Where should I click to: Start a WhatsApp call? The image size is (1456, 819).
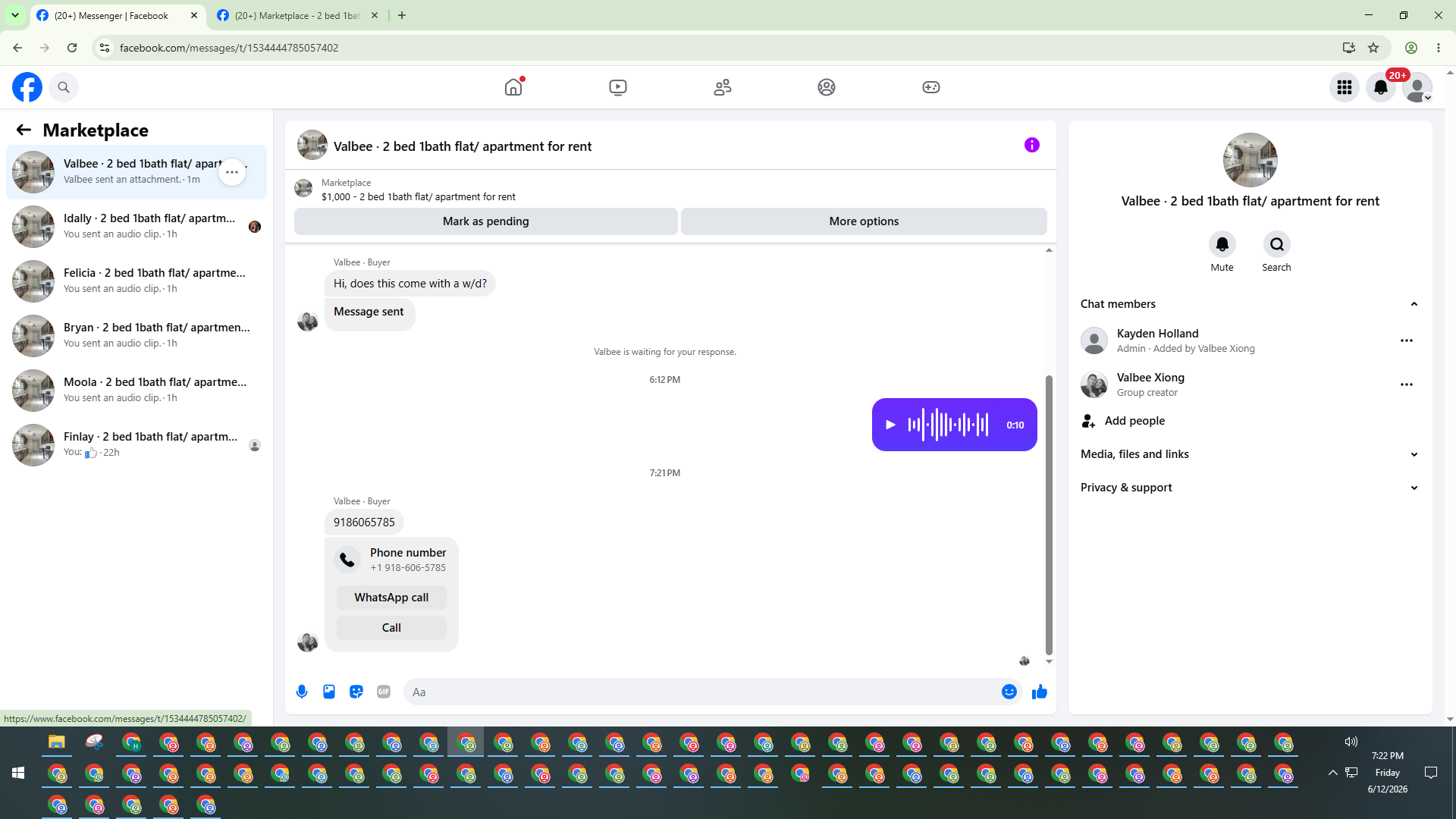click(391, 598)
